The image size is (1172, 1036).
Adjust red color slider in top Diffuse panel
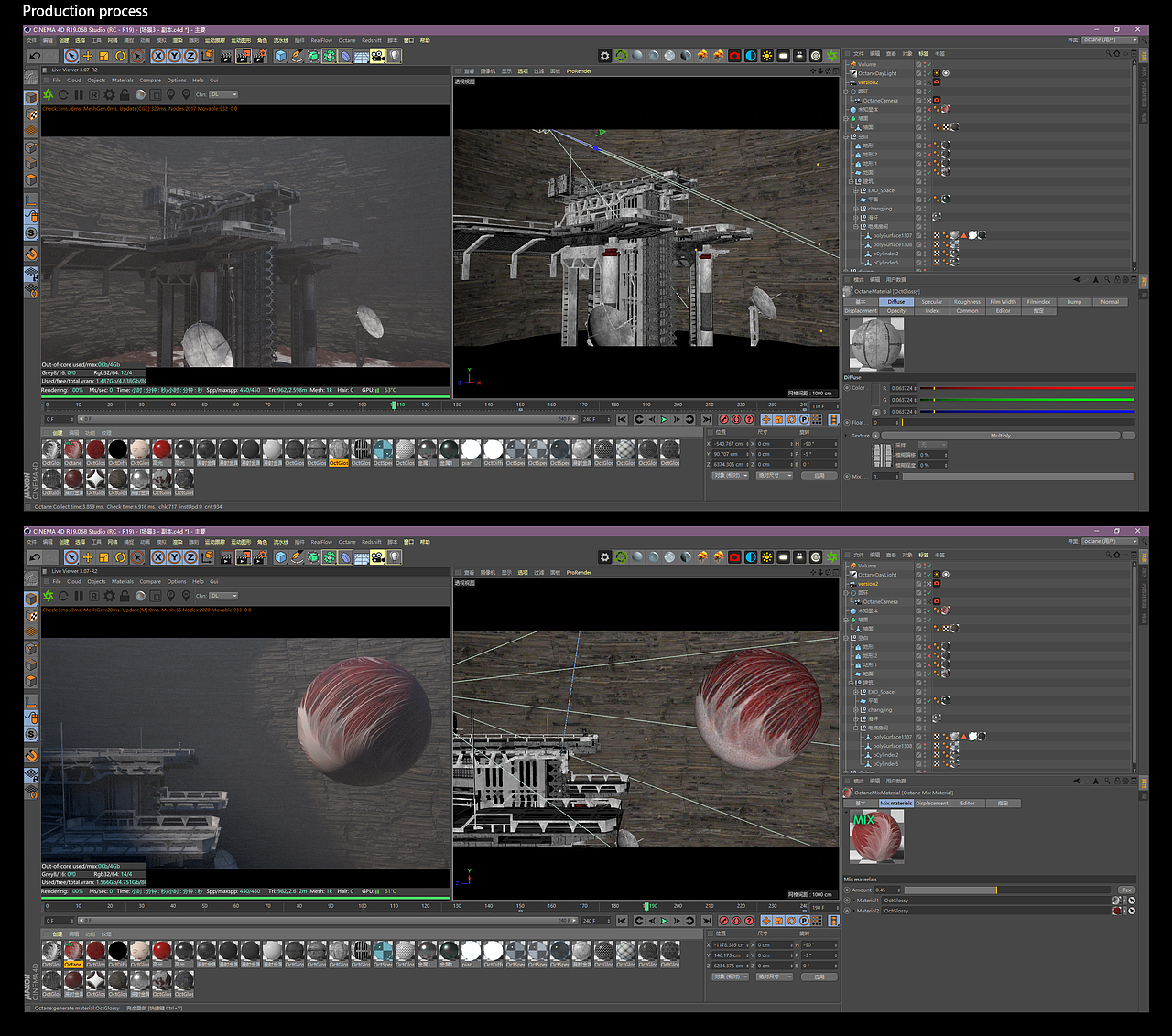pyautogui.click(x=1027, y=388)
